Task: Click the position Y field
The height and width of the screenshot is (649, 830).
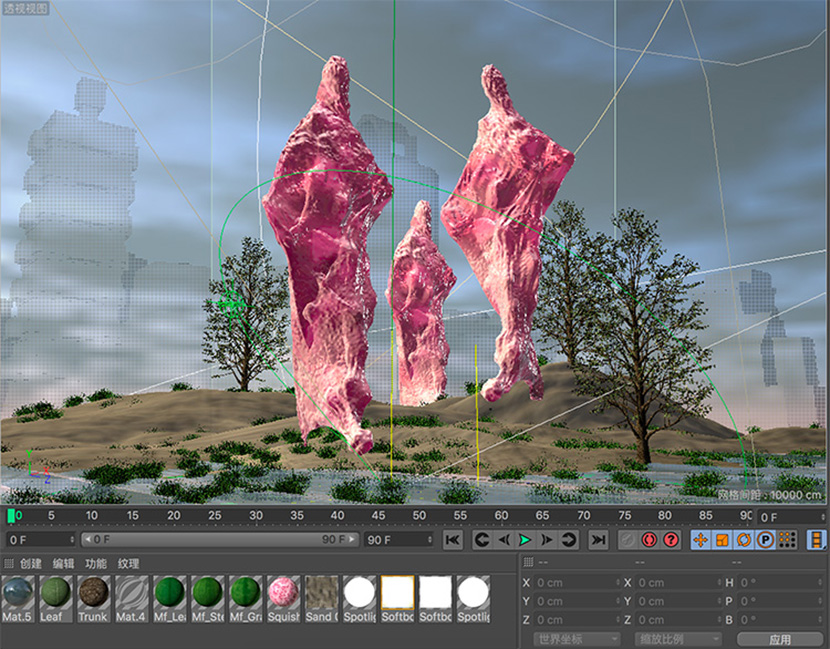Action: tap(577, 601)
